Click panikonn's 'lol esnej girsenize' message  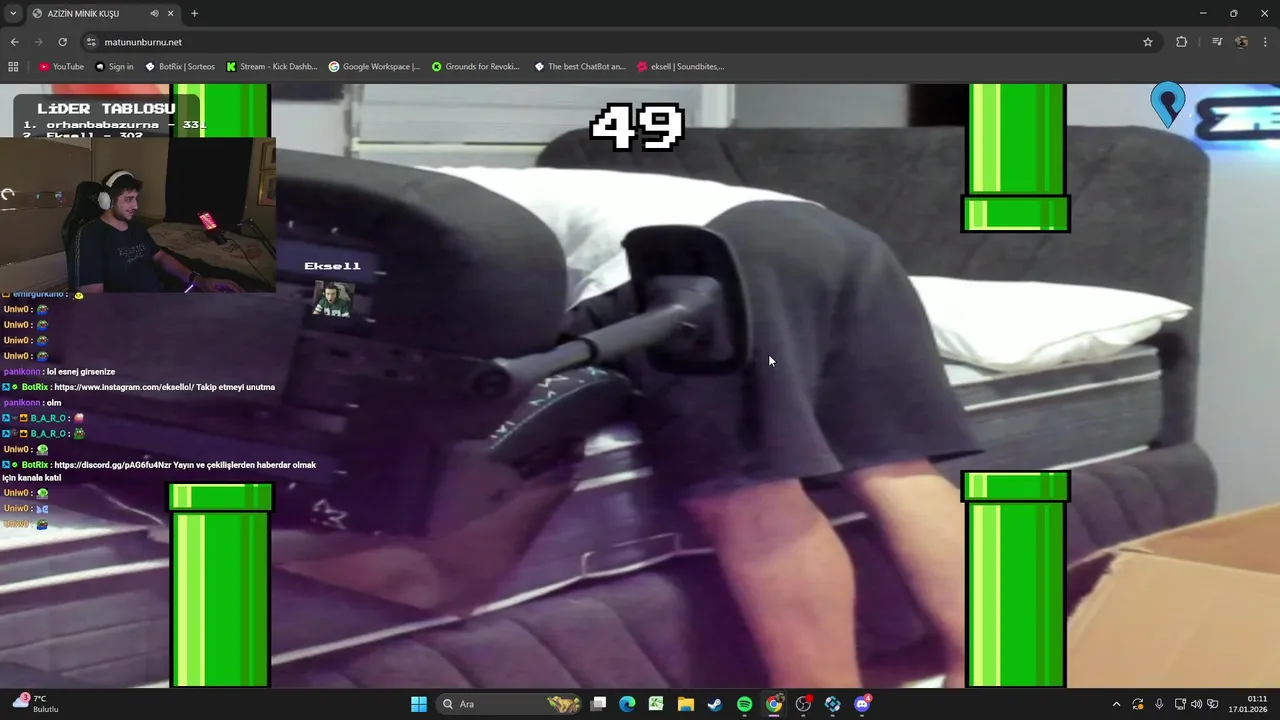click(59, 371)
